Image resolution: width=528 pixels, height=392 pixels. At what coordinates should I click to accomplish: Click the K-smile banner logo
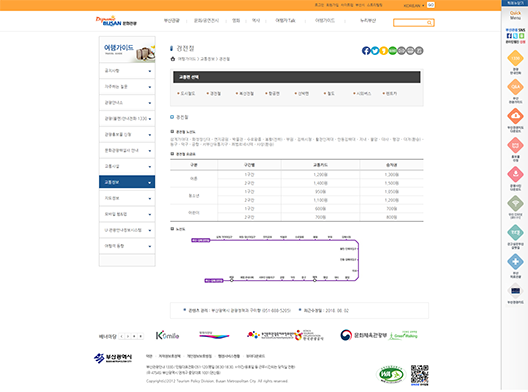(x=167, y=335)
